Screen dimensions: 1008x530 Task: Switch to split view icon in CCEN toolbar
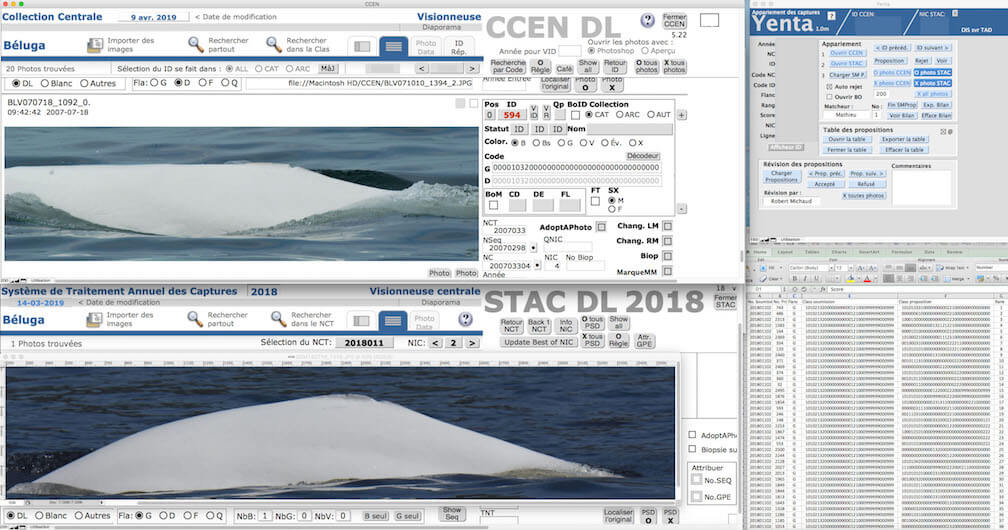362,47
